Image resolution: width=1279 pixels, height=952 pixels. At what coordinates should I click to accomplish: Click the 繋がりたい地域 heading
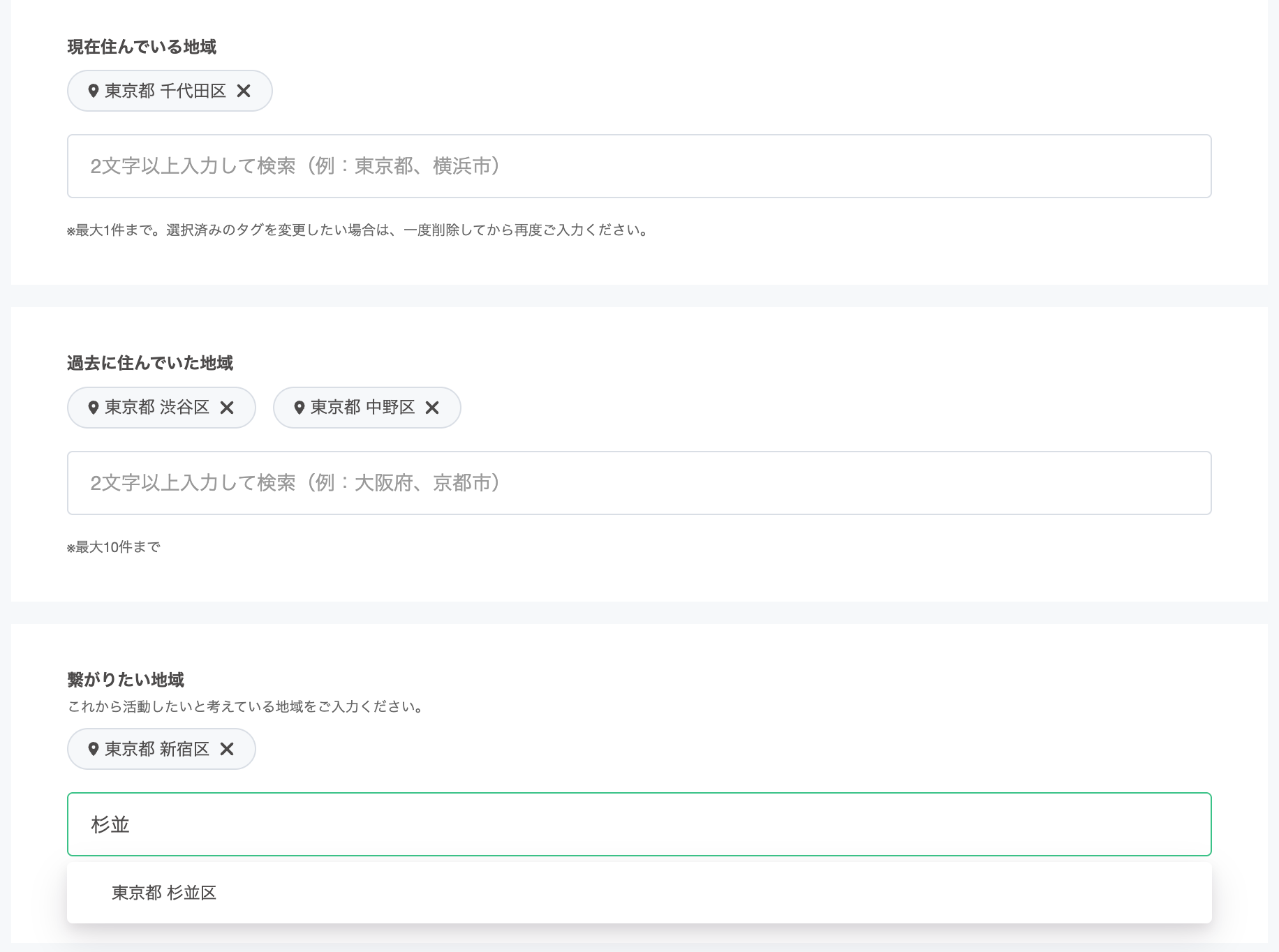click(x=126, y=680)
